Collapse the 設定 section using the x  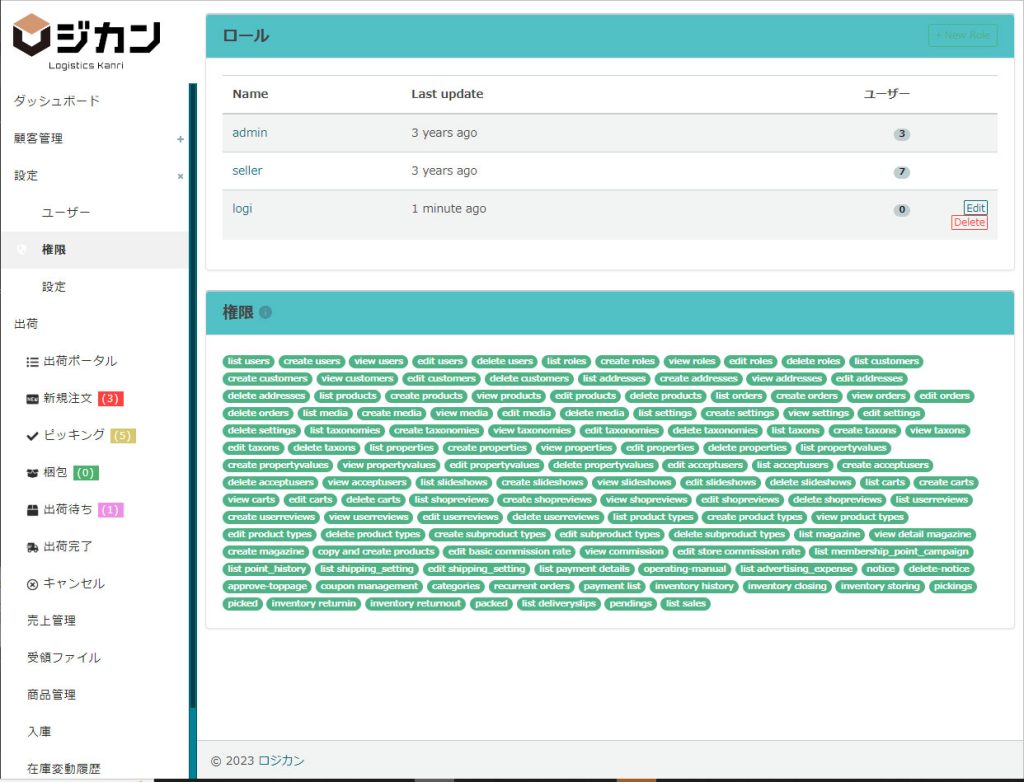coord(180,176)
